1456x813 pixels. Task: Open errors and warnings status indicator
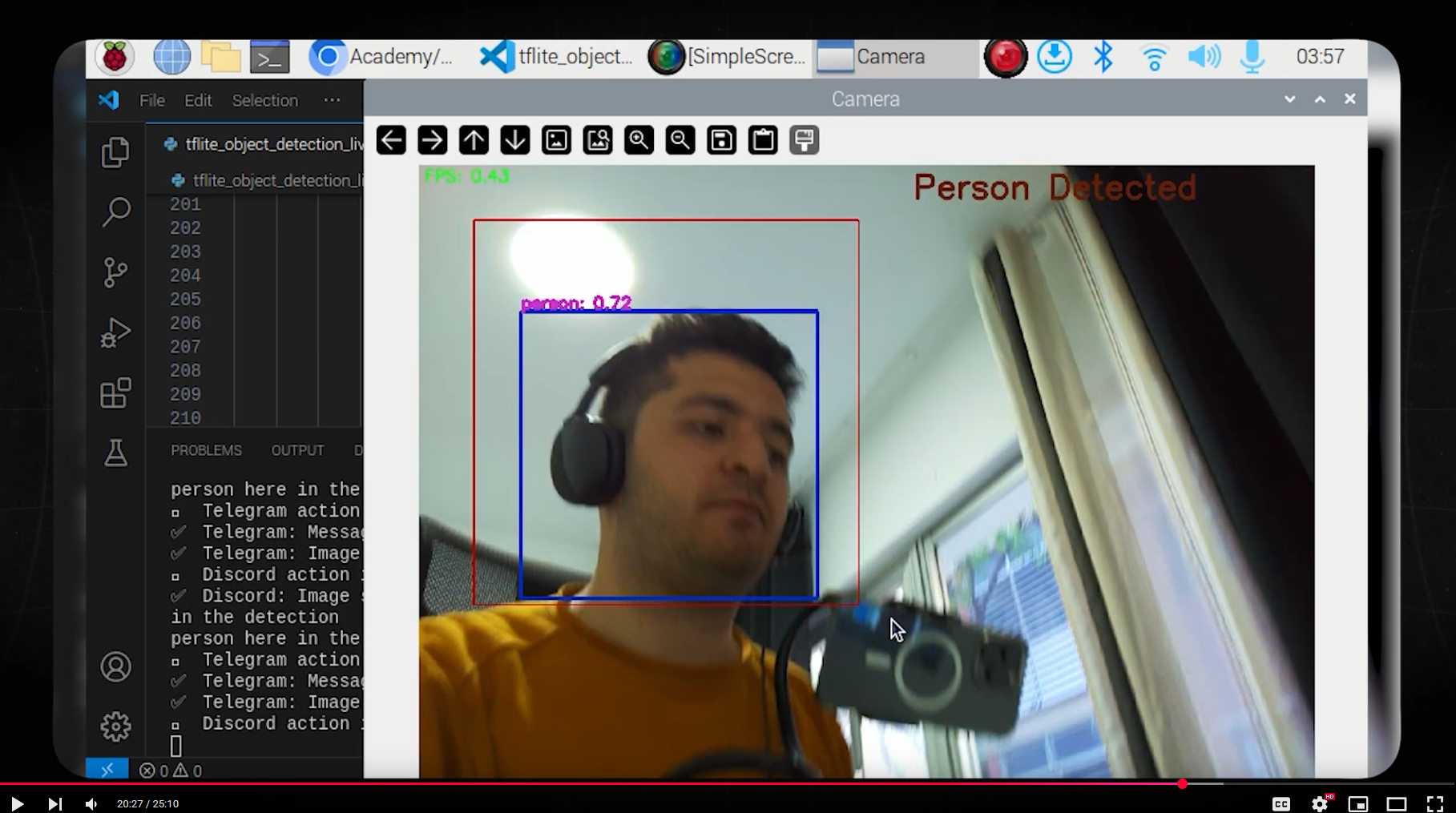point(171,771)
